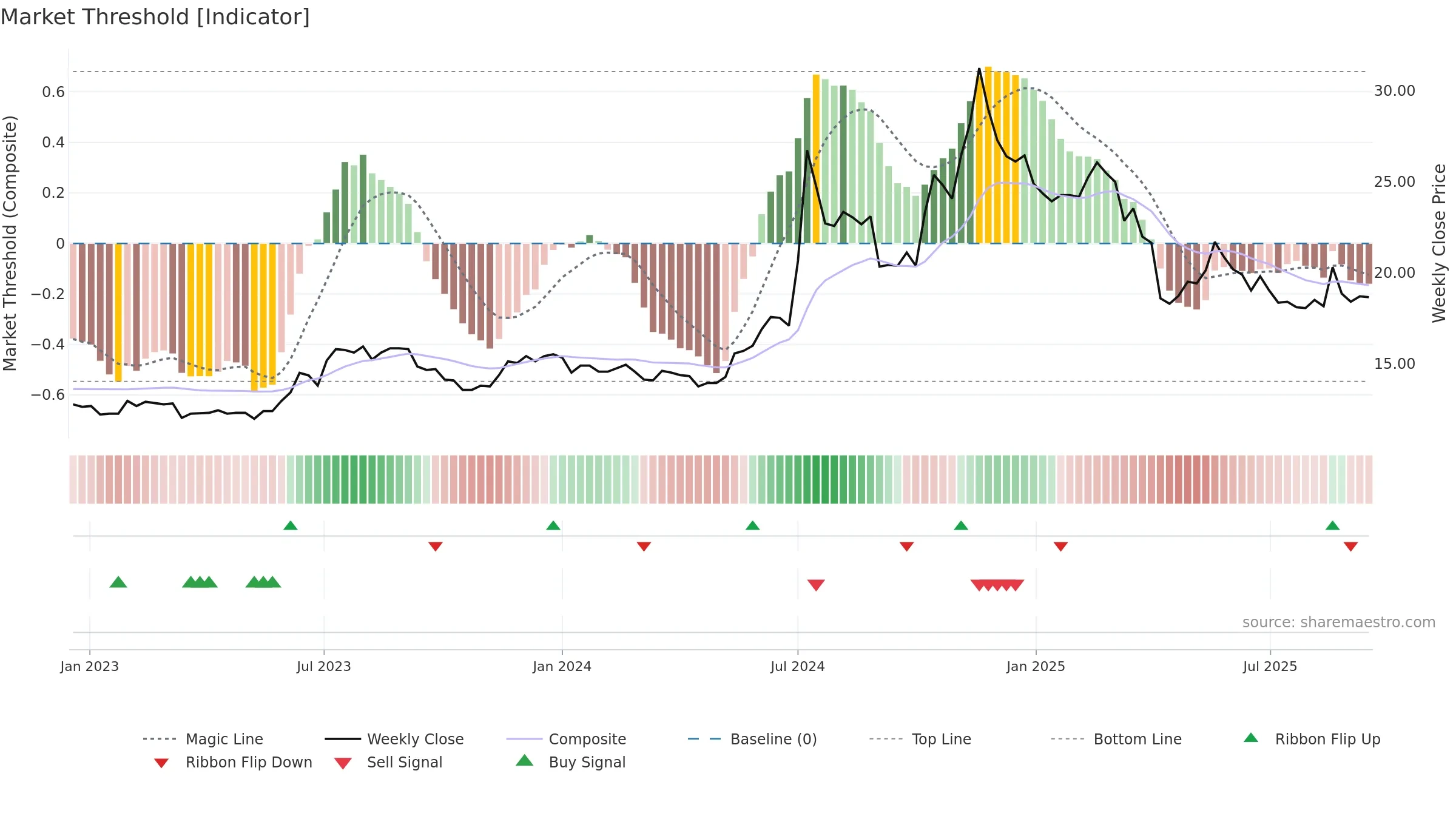1456x819 pixels.
Task: Select the sell signal marker just after Jul 2024
Action: pos(816,585)
